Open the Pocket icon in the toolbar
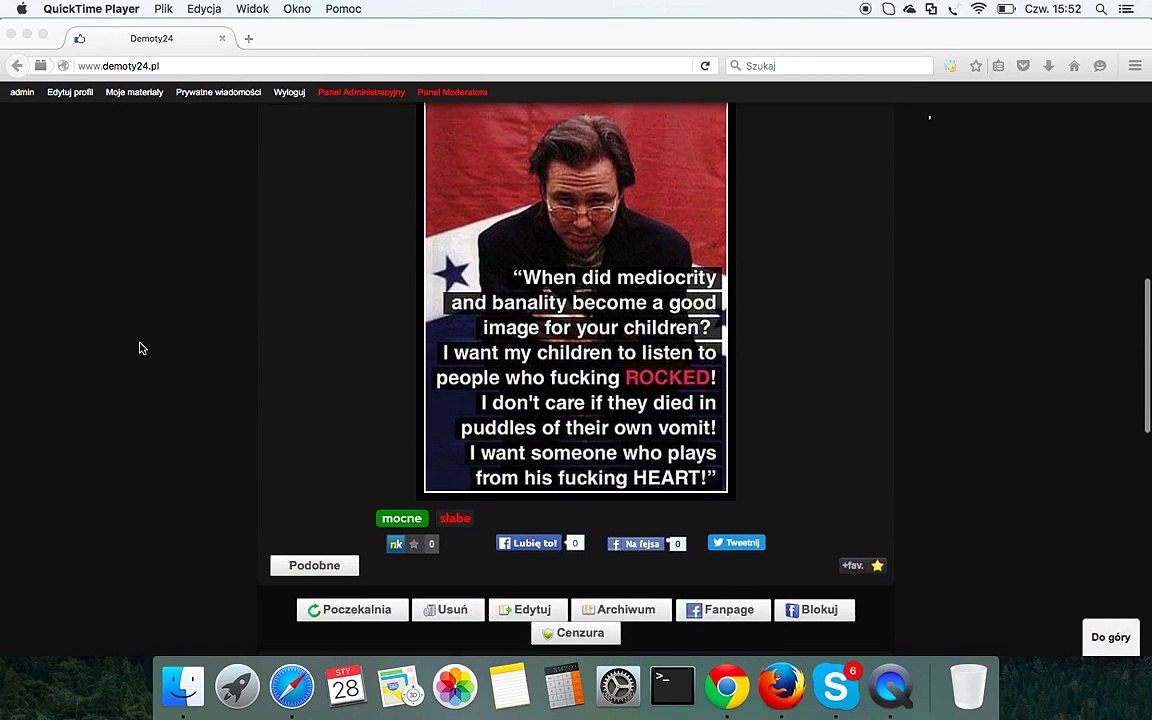This screenshot has width=1152, height=720. coord(1023,65)
